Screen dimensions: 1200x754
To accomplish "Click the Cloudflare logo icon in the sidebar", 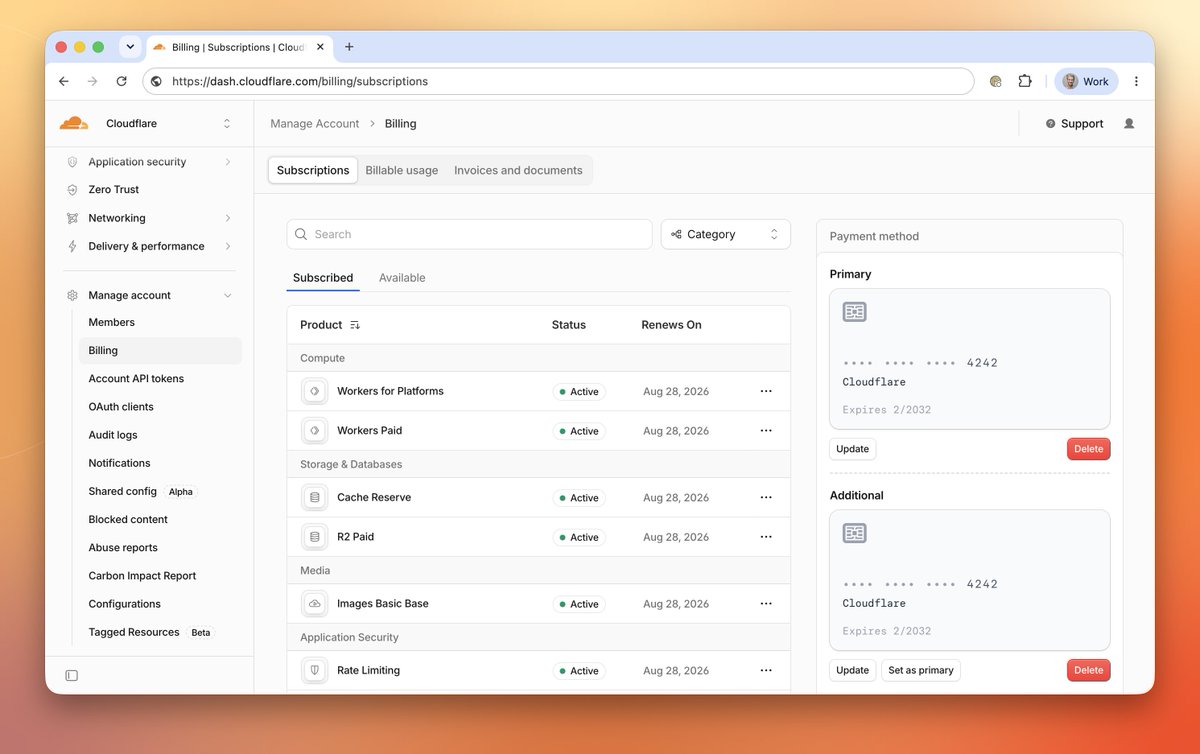I will [74, 123].
